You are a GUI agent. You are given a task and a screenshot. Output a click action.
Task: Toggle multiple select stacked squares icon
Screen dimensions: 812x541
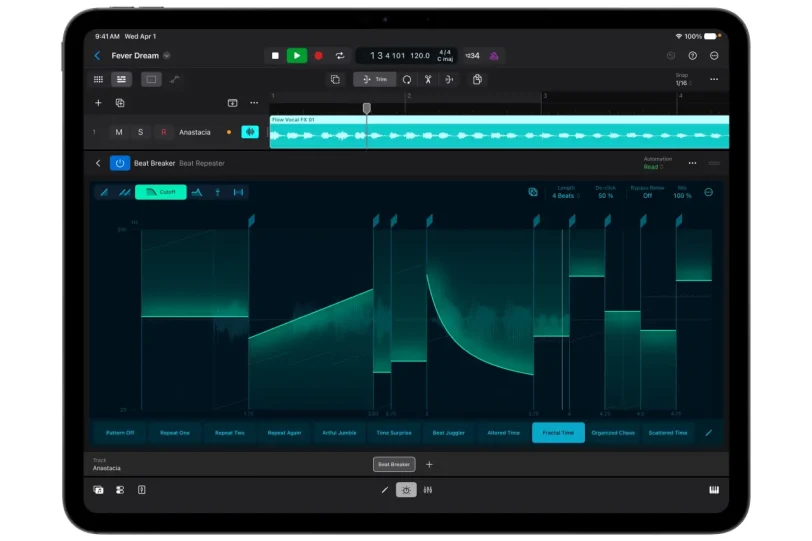click(x=336, y=79)
